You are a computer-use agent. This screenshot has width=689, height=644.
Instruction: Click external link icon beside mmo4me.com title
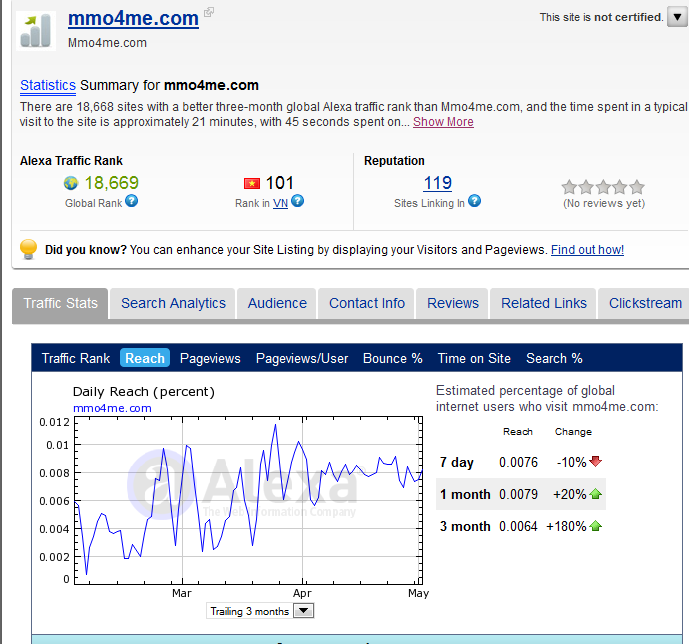pos(209,13)
